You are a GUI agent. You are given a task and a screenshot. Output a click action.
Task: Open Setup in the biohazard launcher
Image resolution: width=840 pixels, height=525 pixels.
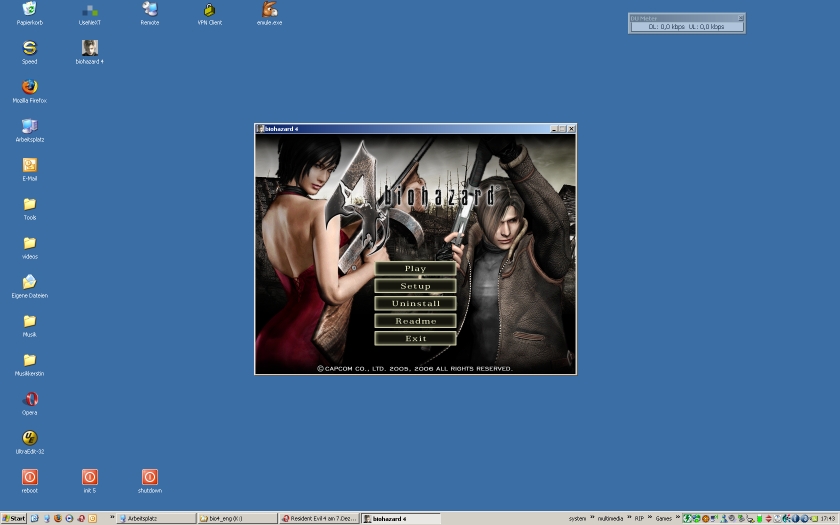[x=415, y=286]
